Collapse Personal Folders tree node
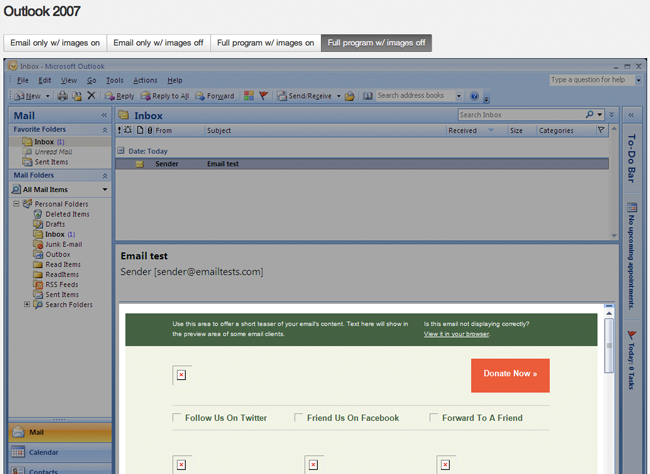 [16, 204]
